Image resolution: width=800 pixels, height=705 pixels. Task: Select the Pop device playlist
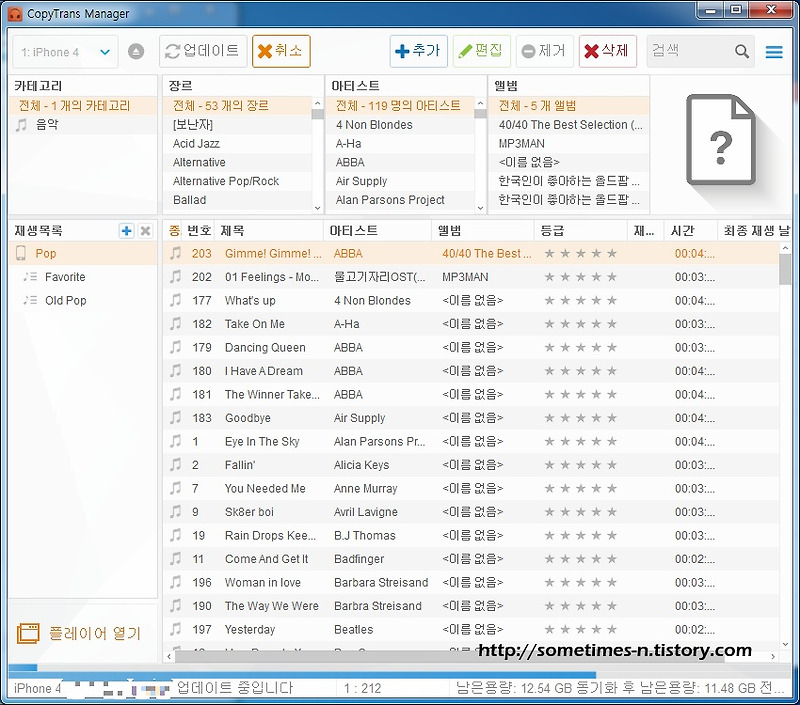[x=83, y=254]
